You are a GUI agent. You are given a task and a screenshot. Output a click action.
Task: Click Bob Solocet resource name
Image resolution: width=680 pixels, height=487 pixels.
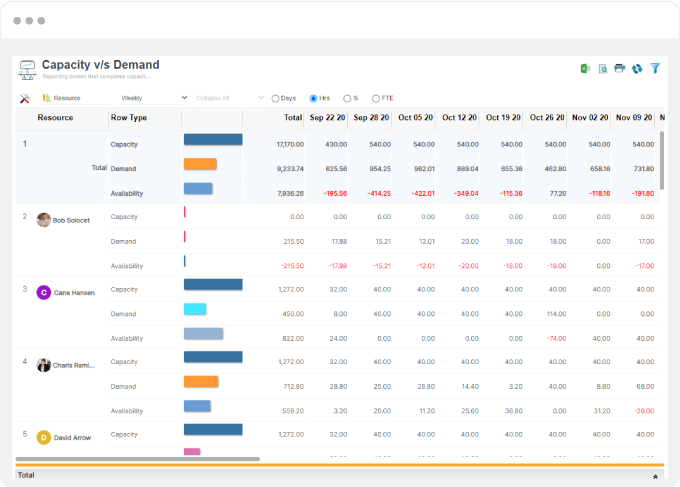tap(71, 220)
